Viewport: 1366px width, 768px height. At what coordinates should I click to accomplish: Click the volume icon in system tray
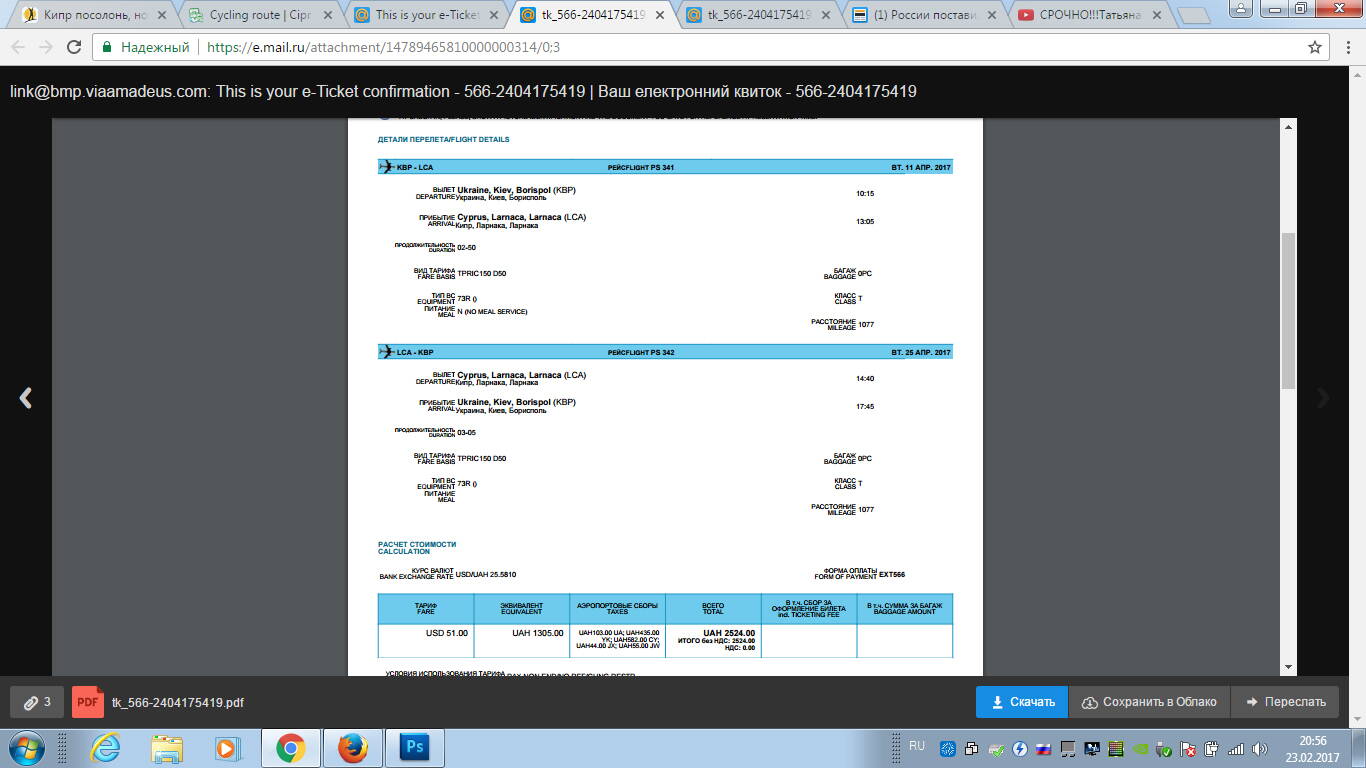[x=1259, y=749]
